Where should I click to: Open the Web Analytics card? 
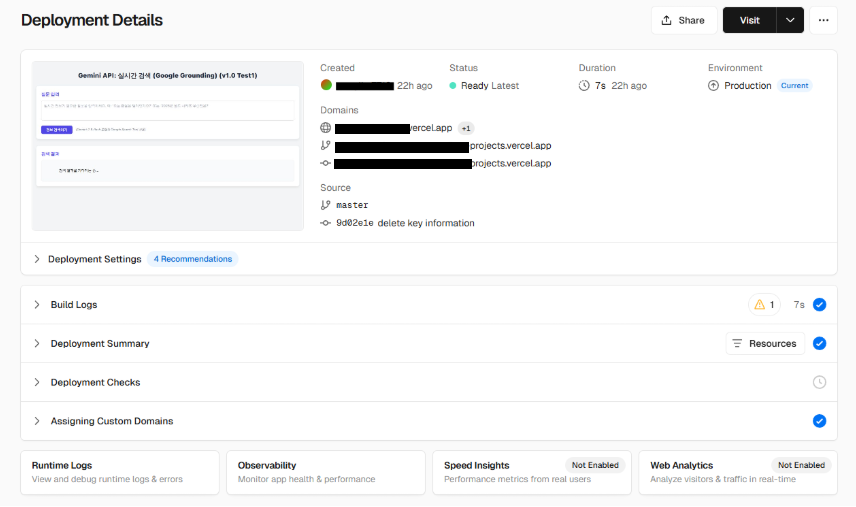click(x=738, y=473)
